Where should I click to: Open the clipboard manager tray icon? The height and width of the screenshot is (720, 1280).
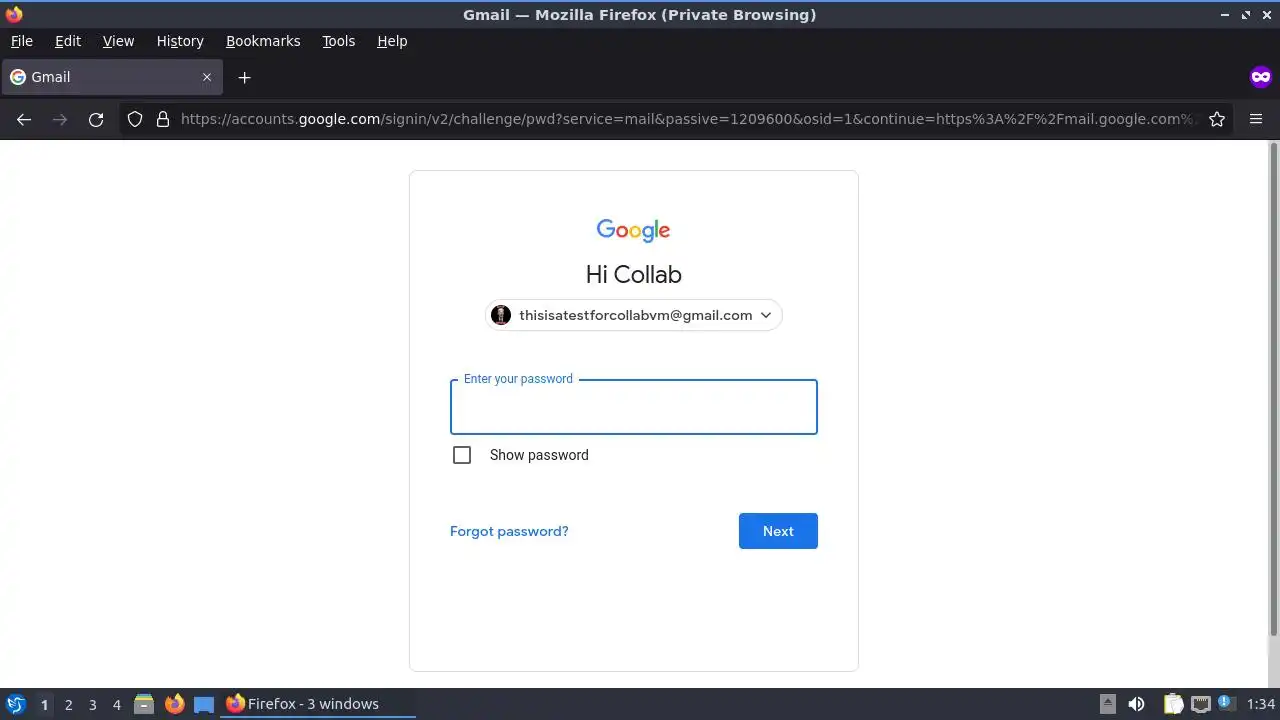(1173, 704)
